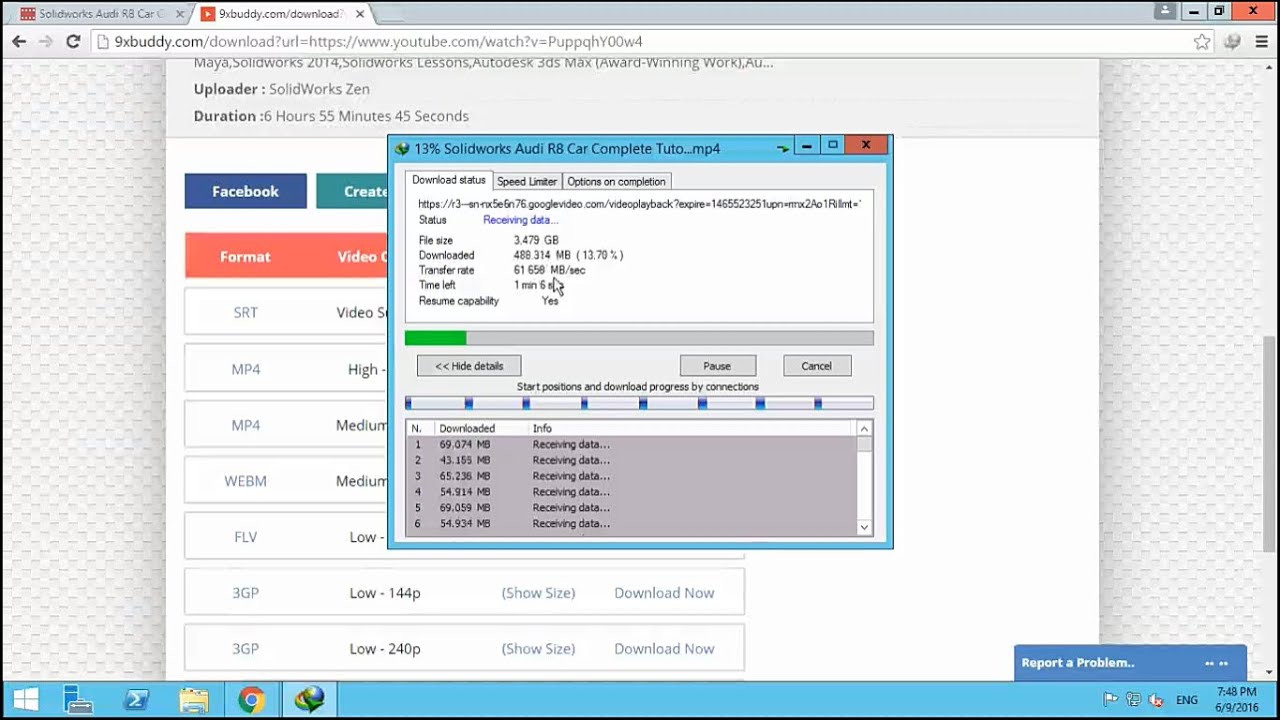Click the Report a Problem bar
This screenshot has width=1280, height=720.
tap(1130, 663)
